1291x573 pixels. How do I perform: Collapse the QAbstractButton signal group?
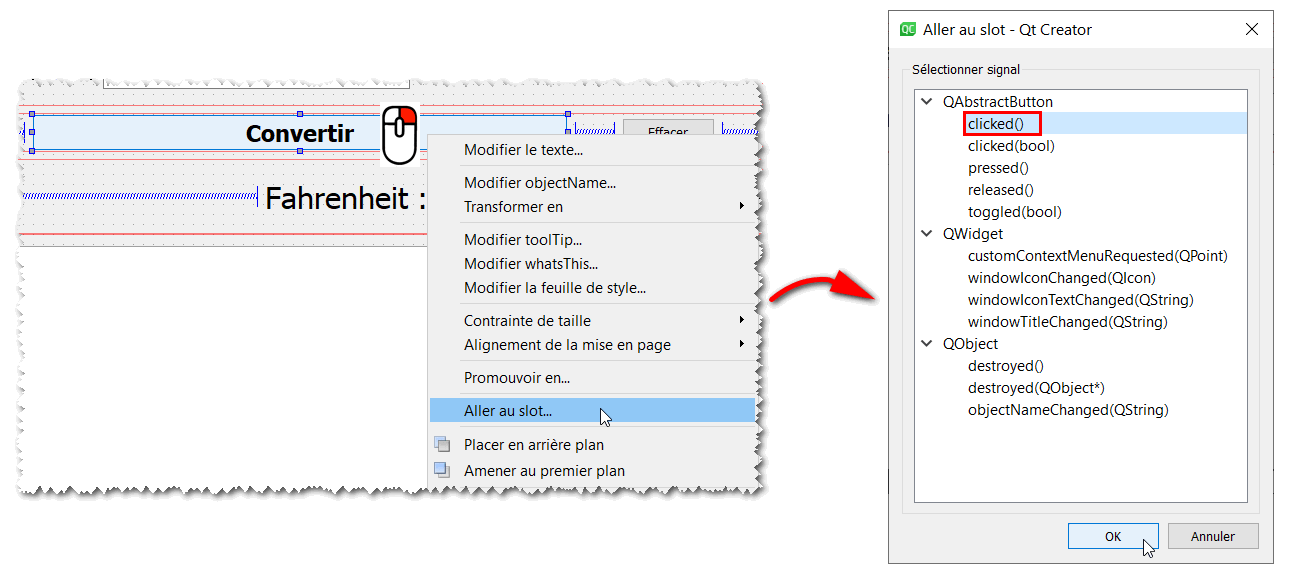[x=927, y=102]
